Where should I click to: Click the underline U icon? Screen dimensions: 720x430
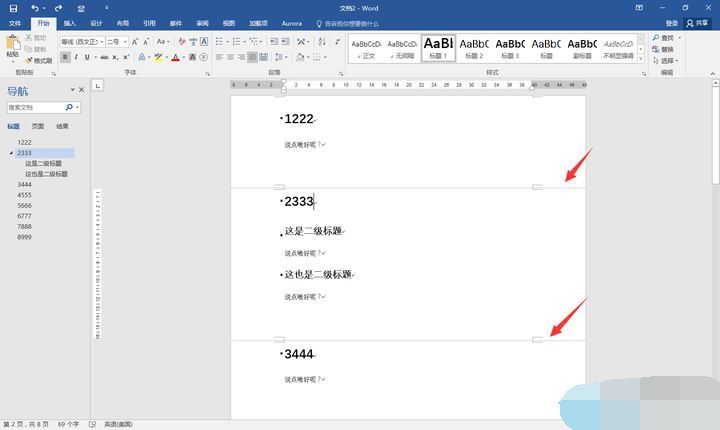(x=88, y=57)
